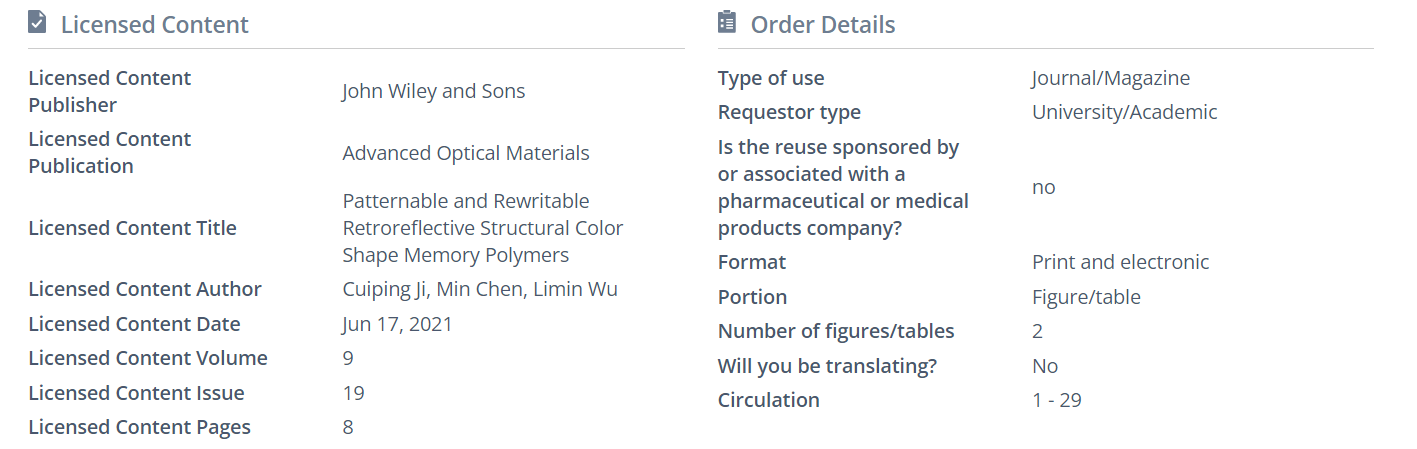Click the Licensed Content Volume label
This screenshot has height=449, width=1417.
(148, 358)
